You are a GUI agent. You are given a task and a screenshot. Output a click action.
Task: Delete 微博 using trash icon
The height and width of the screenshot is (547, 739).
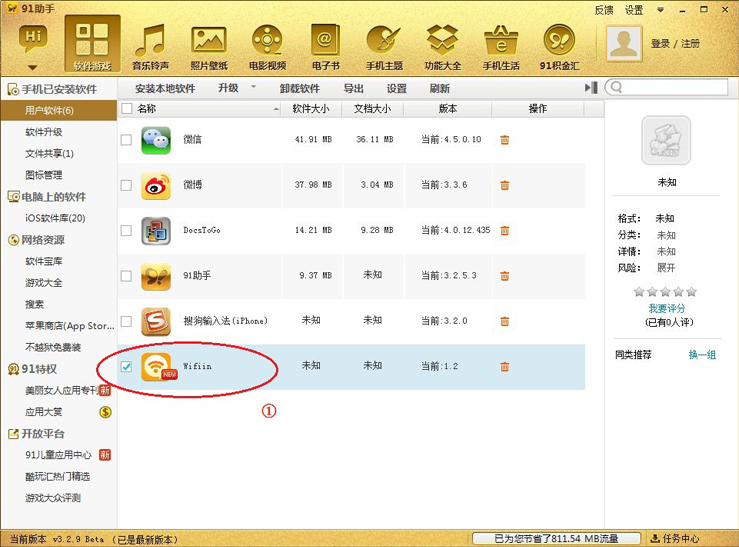[504, 185]
